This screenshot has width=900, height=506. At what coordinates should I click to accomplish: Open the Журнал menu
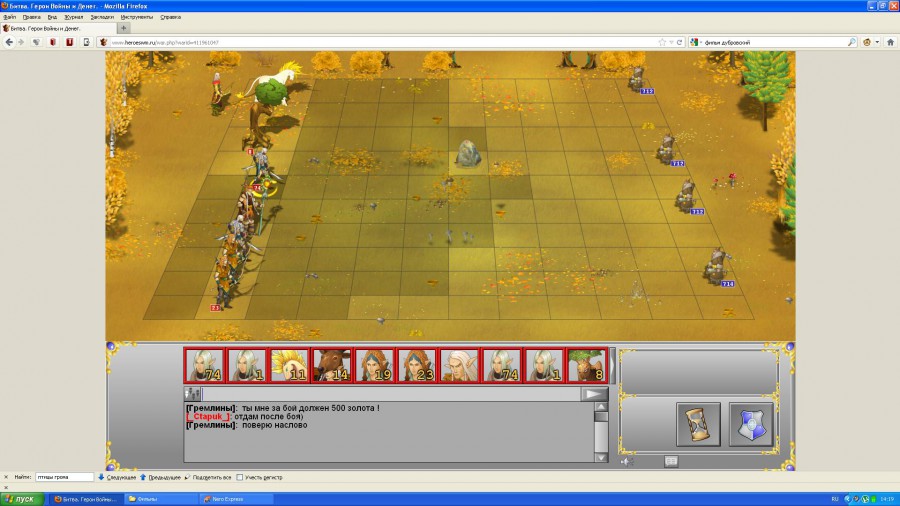(74, 17)
